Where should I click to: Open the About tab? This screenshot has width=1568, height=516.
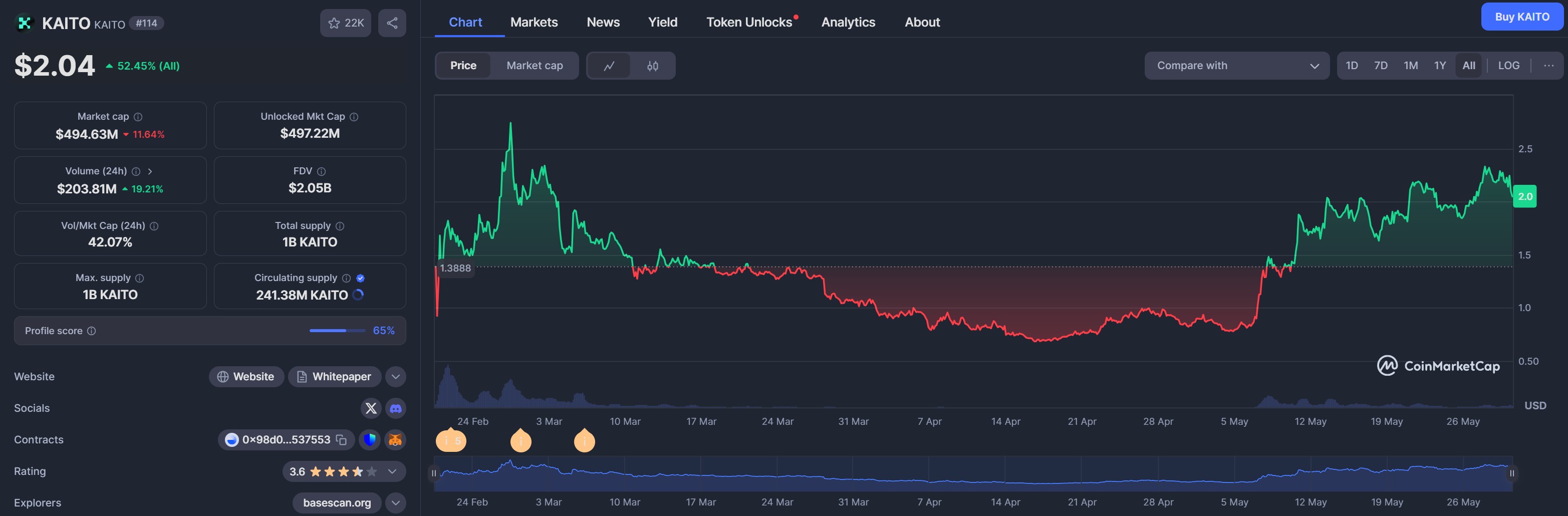(x=922, y=23)
